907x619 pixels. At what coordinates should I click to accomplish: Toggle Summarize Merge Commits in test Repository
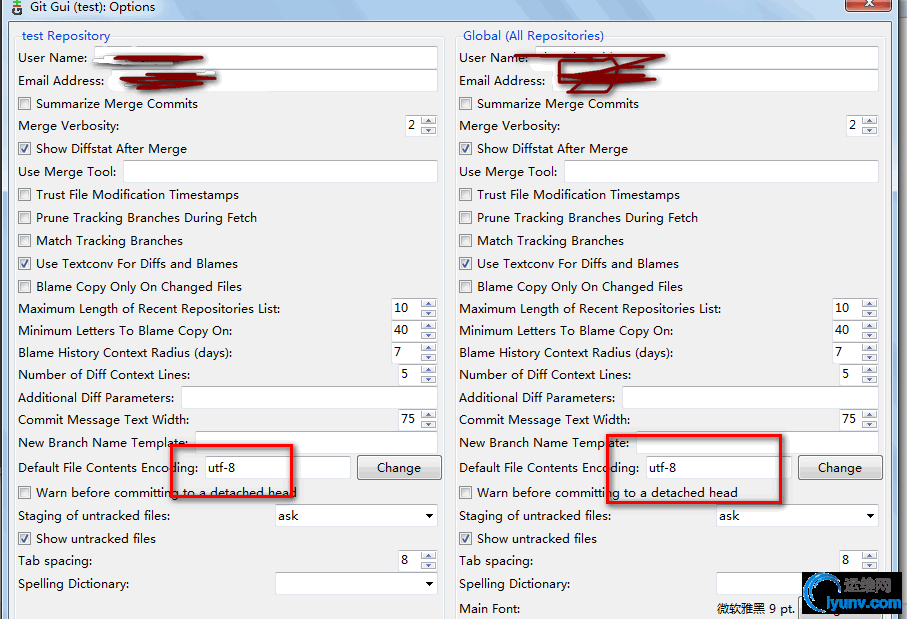(x=24, y=104)
